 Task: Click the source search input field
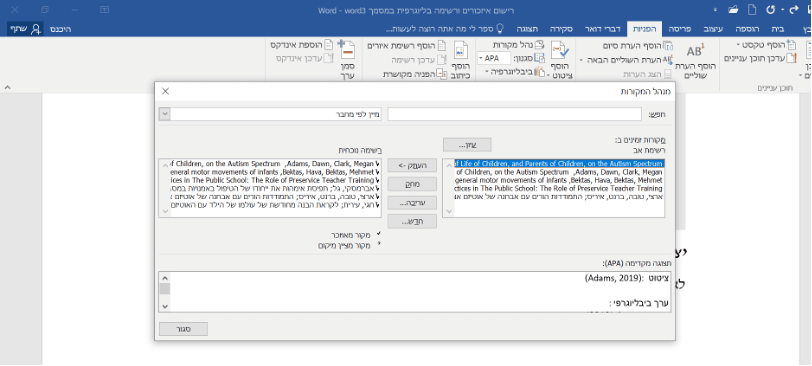point(514,114)
